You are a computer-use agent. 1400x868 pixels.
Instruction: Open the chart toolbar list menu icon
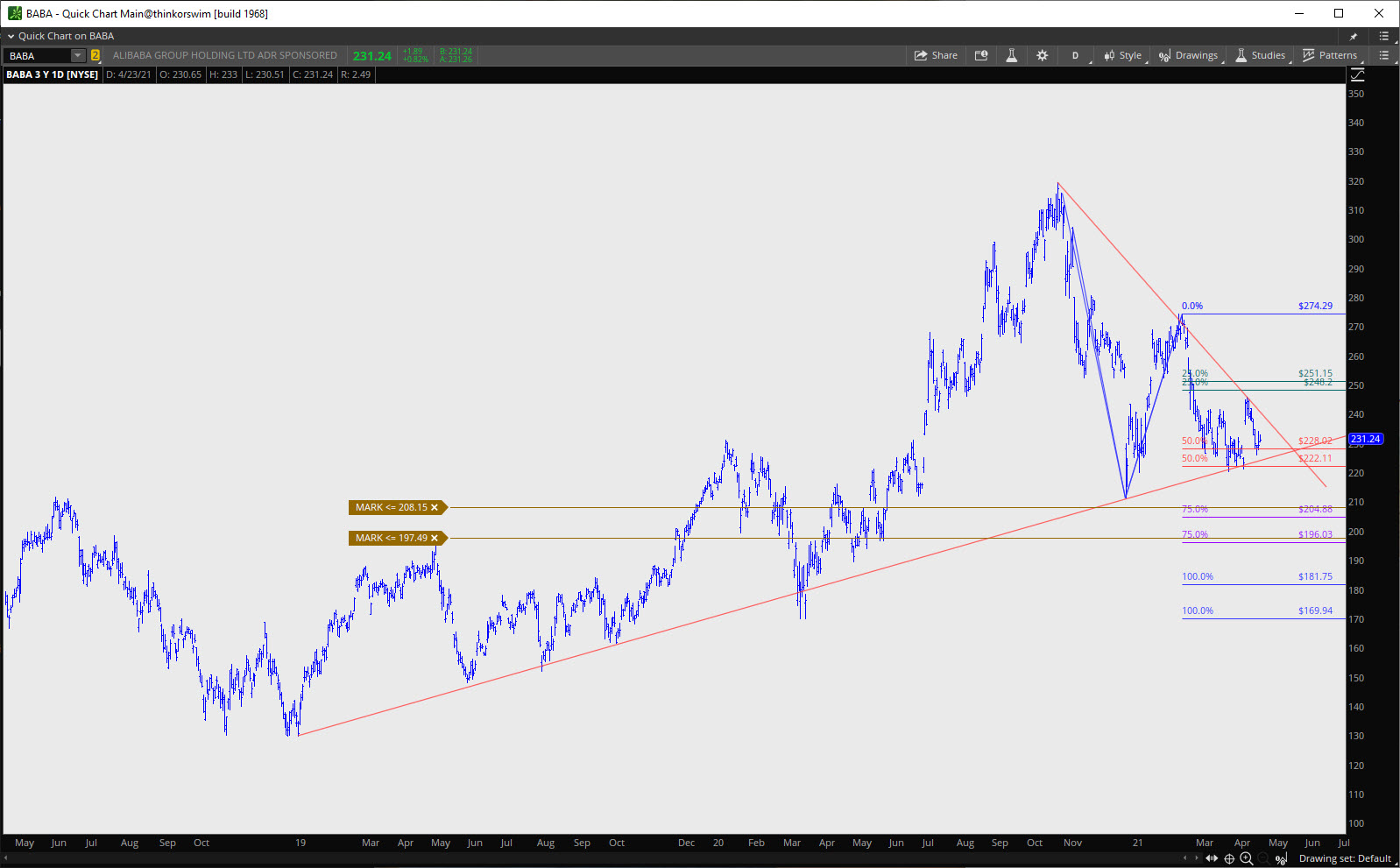click(1384, 55)
